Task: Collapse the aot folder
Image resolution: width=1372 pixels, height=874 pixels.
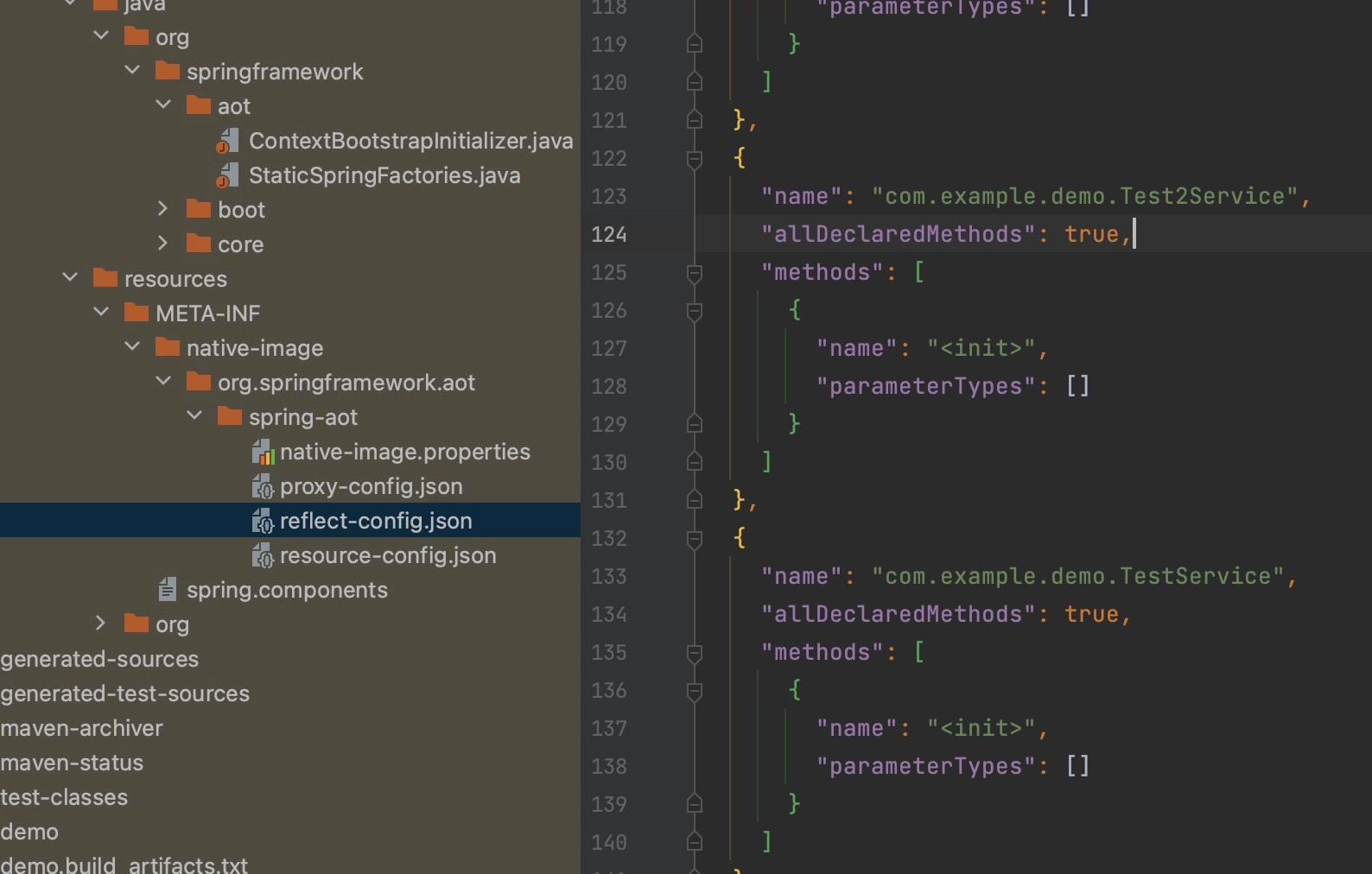Action: pyautogui.click(x=163, y=104)
